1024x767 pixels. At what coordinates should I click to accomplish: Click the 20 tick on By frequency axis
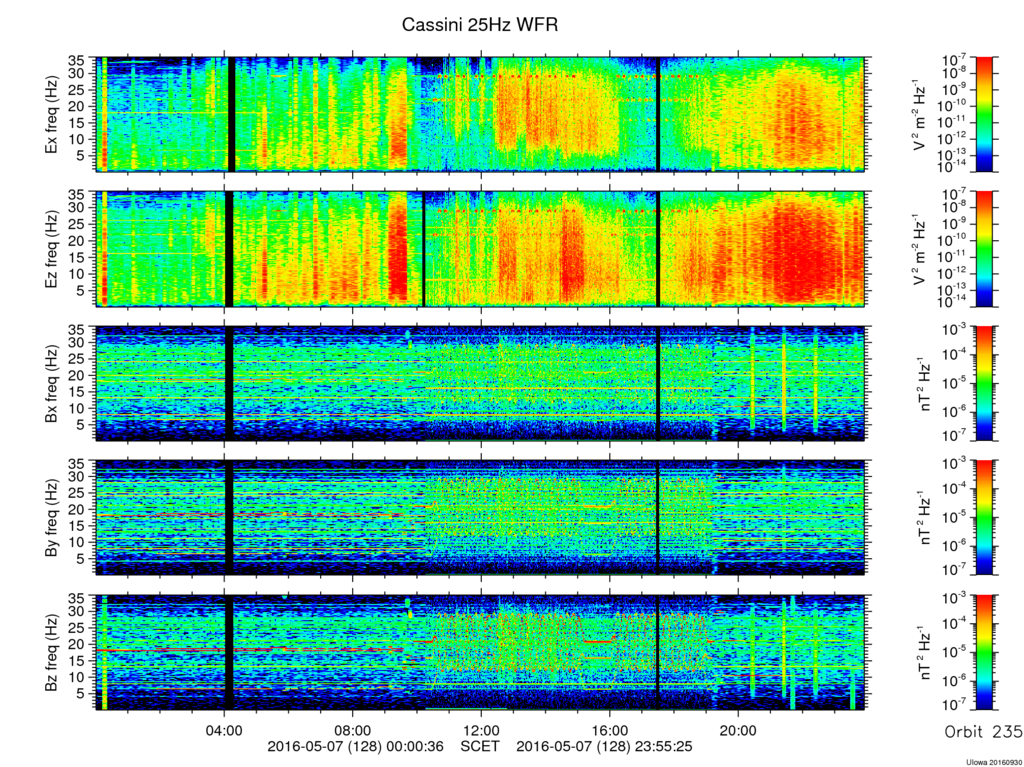(x=78, y=510)
